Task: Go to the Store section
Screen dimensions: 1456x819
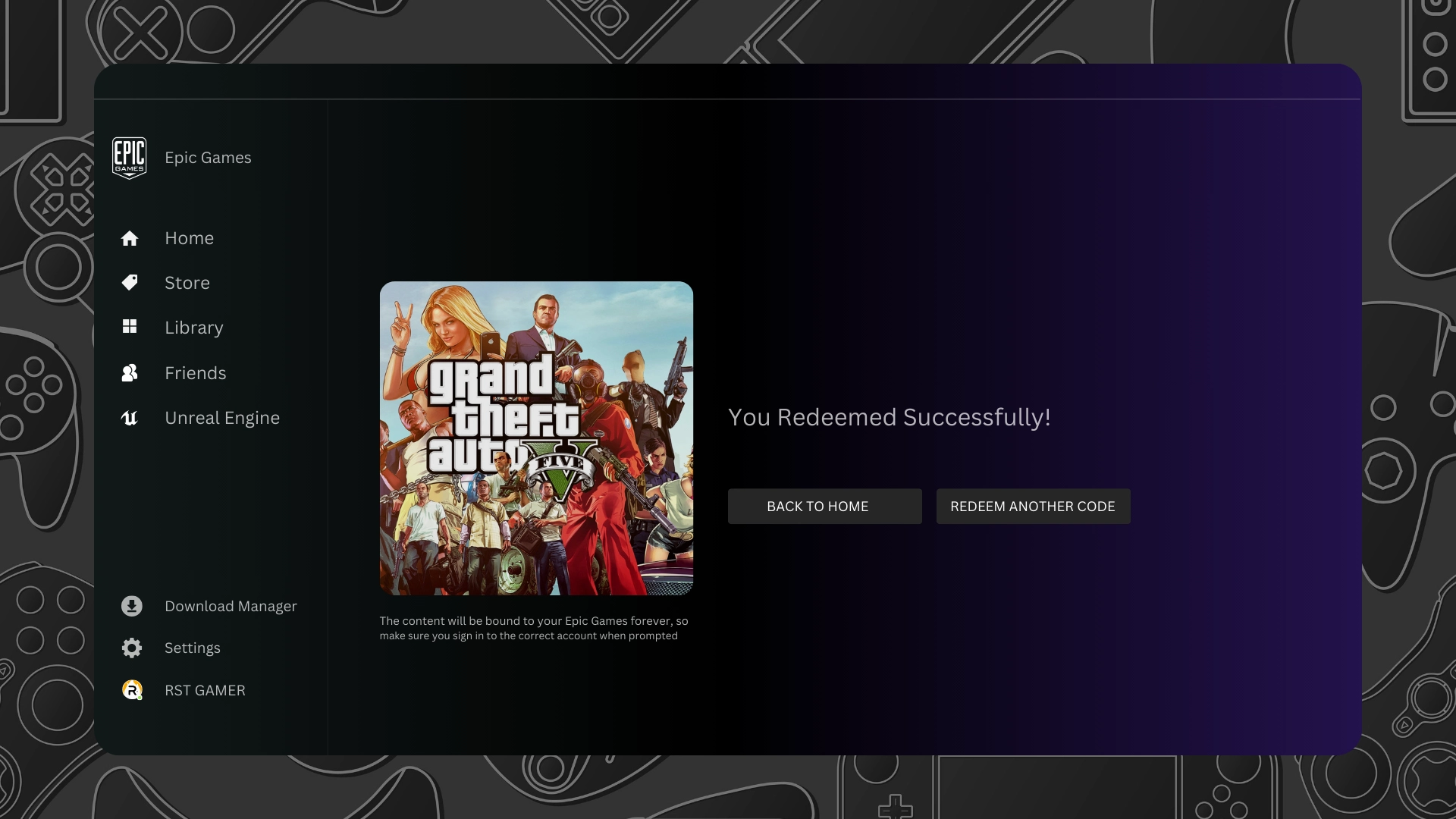Action: click(x=187, y=283)
